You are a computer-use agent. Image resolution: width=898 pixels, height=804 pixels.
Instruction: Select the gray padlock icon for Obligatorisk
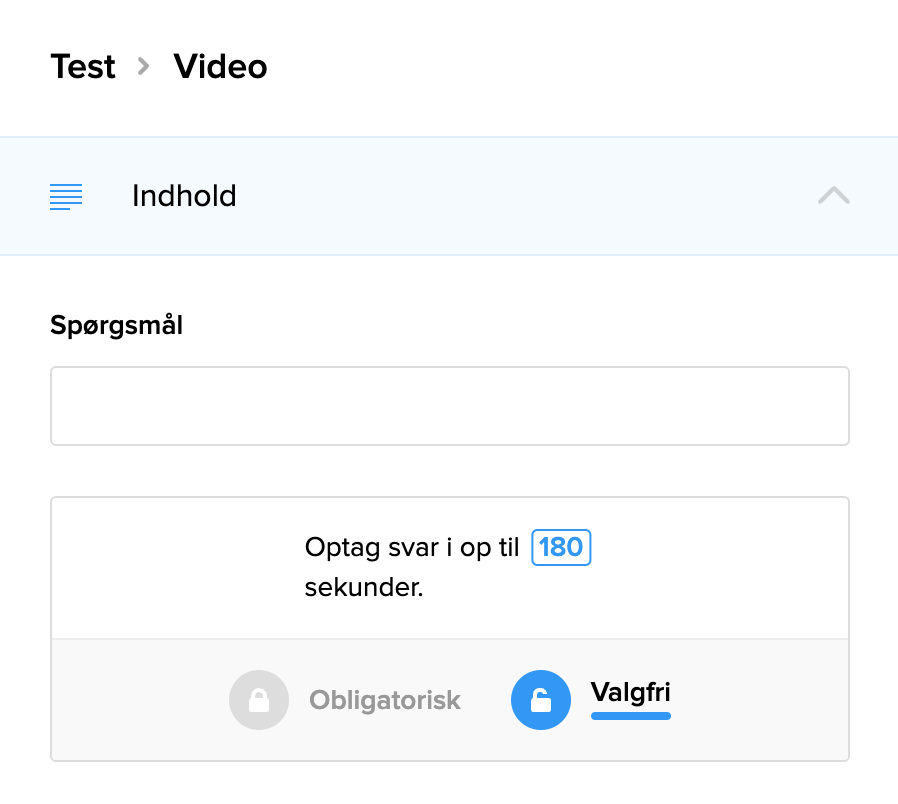tap(259, 700)
